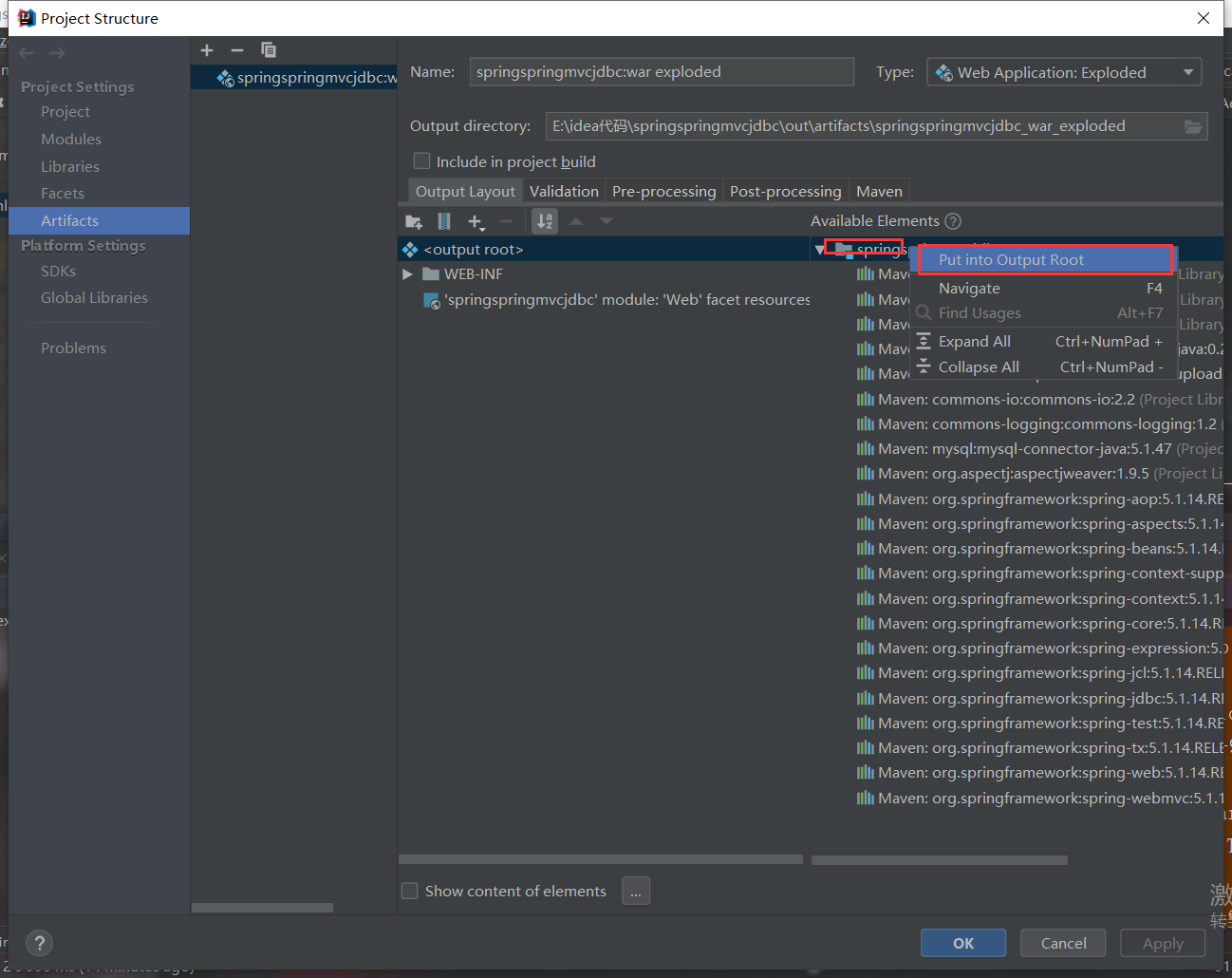The width and height of the screenshot is (1232, 978).
Task: Open the Type dropdown
Action: click(x=1064, y=72)
